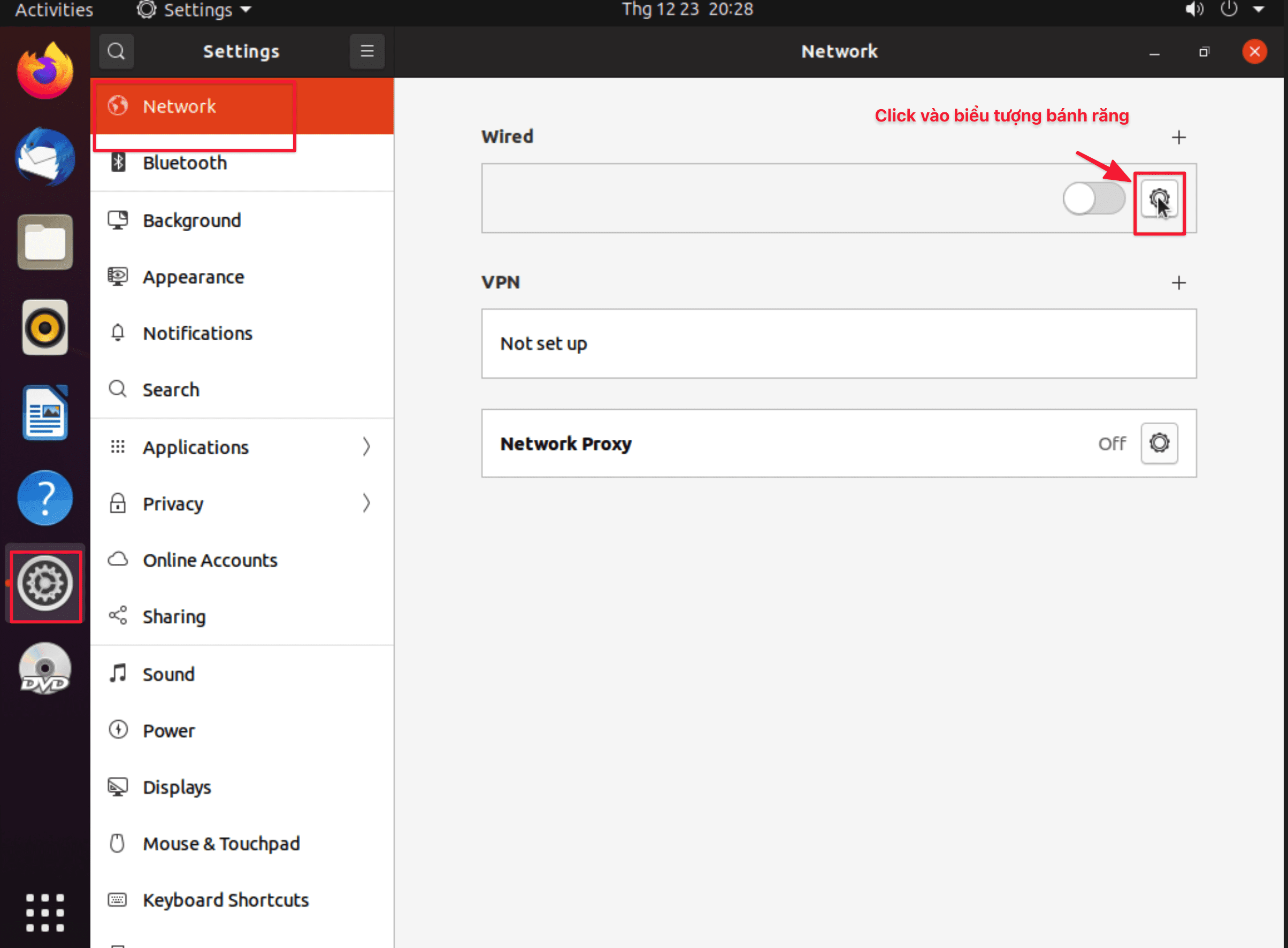Open the VPN Not set up entry
The width and height of the screenshot is (1288, 948).
pyautogui.click(x=838, y=344)
